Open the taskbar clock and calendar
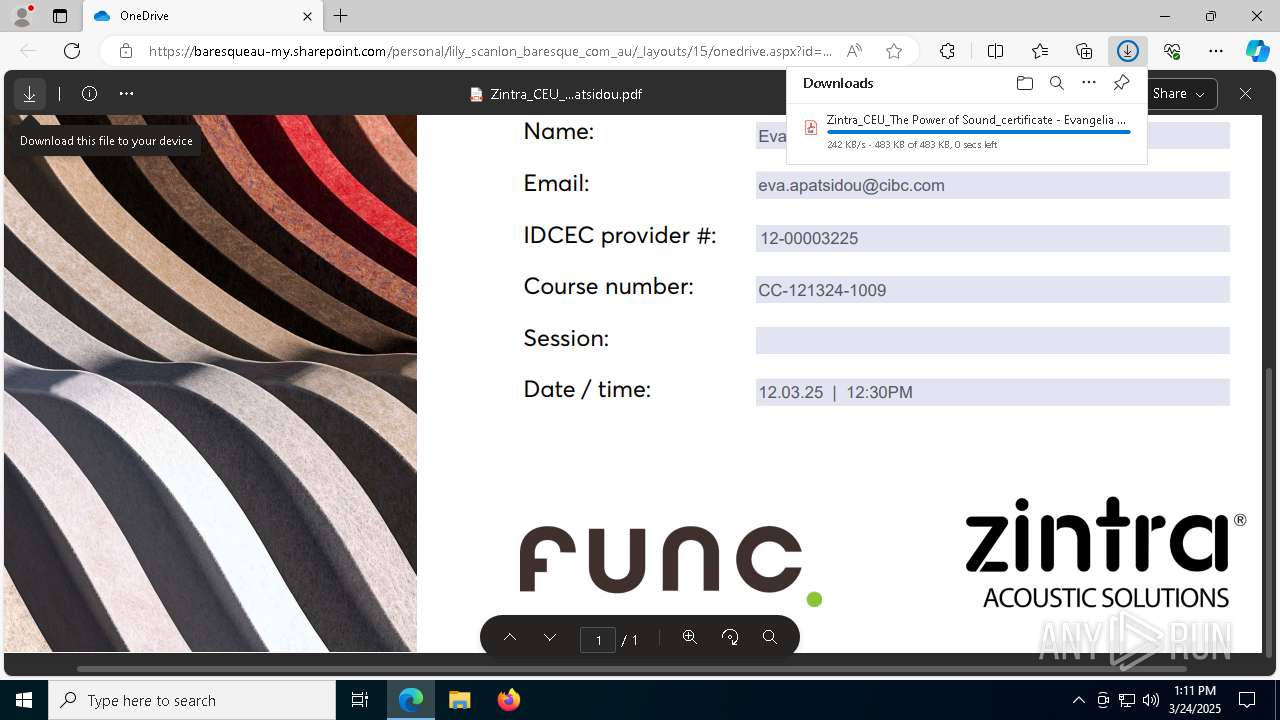The width and height of the screenshot is (1280, 720). (1195, 700)
